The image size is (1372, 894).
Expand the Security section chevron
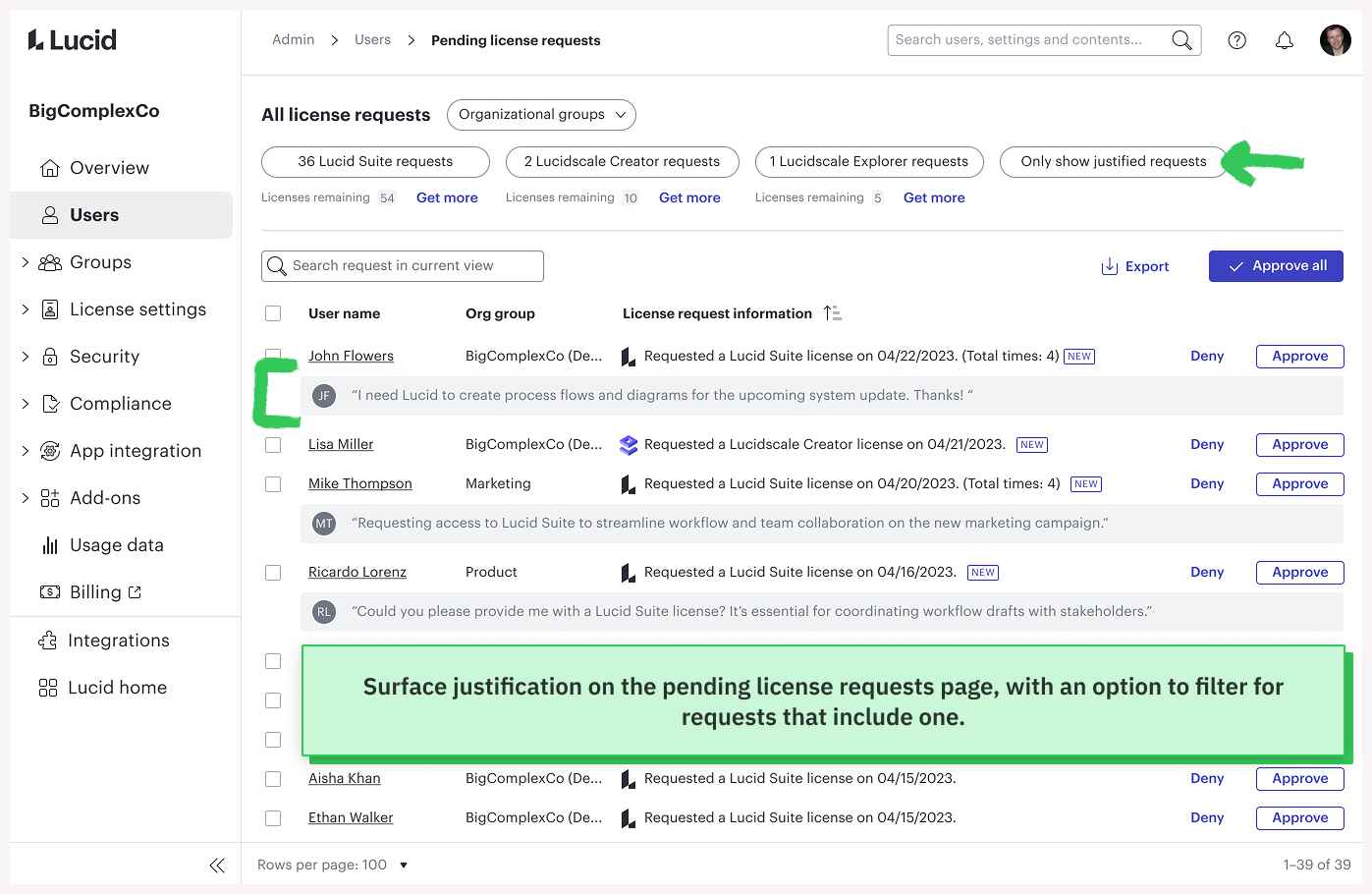(x=26, y=357)
